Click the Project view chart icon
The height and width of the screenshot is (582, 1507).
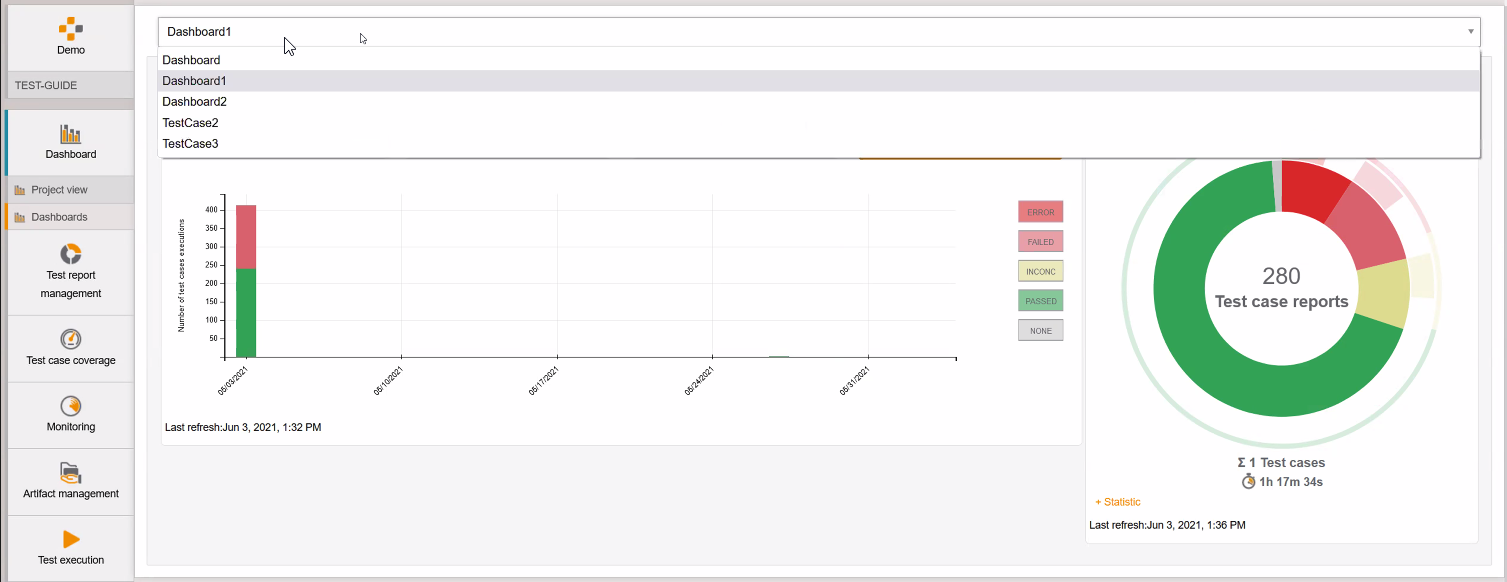point(20,190)
